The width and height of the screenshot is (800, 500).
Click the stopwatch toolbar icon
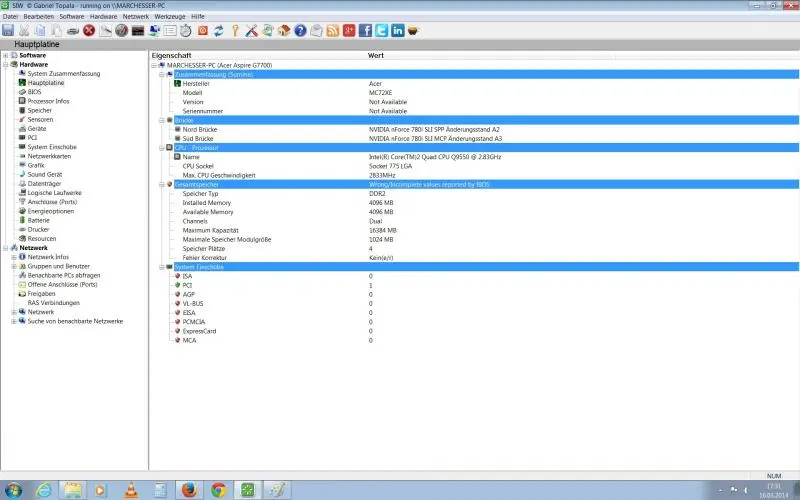click(x=186, y=31)
